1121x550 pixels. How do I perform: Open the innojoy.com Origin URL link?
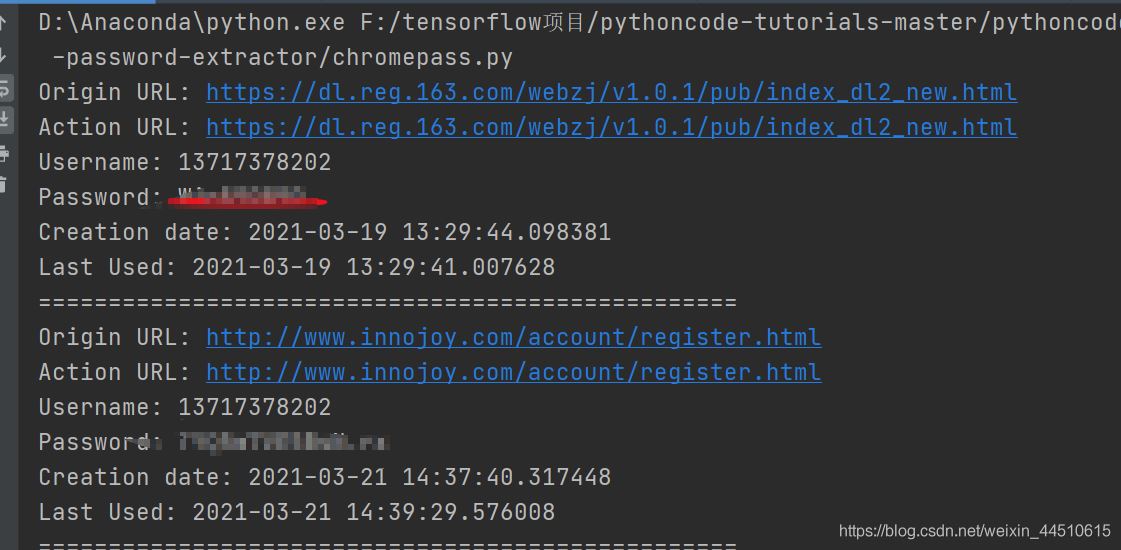(x=513, y=337)
